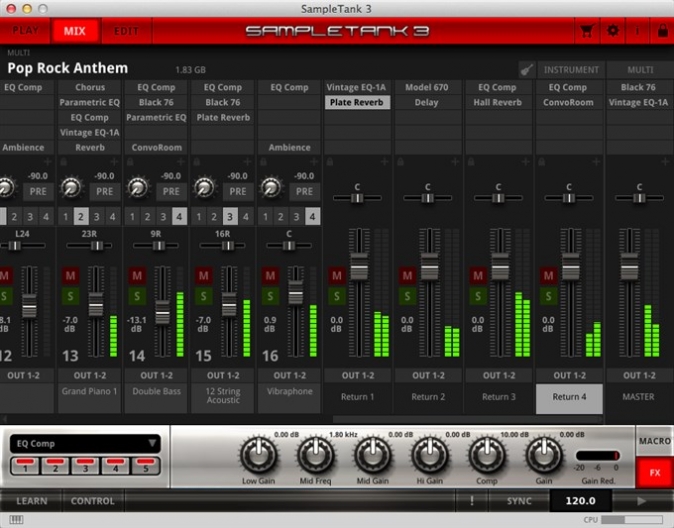
Task: Toggle lock icon on Return 4 strip
Action: click(542, 162)
